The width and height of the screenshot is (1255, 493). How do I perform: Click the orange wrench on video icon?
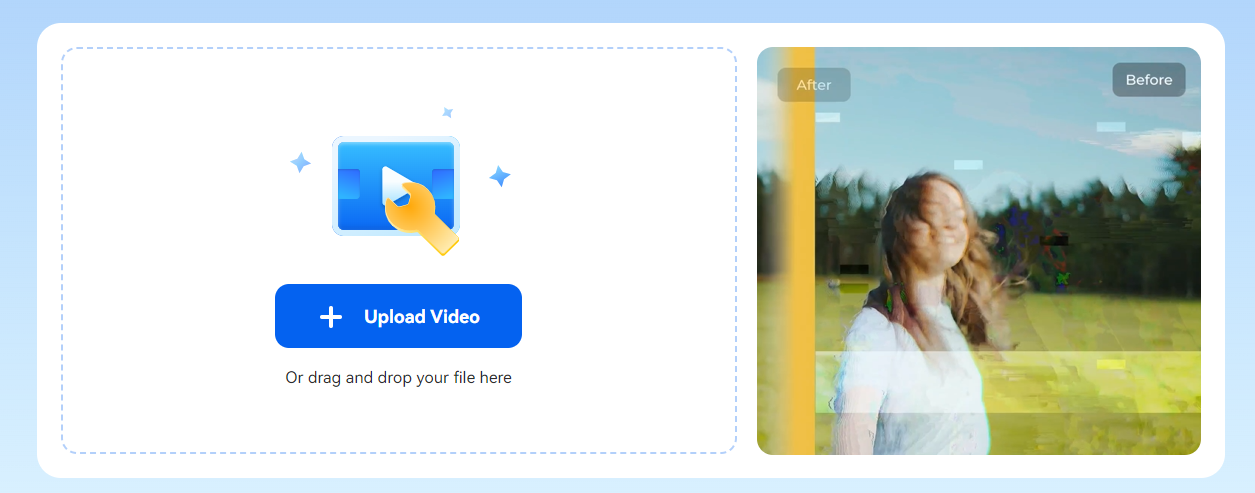point(421,218)
